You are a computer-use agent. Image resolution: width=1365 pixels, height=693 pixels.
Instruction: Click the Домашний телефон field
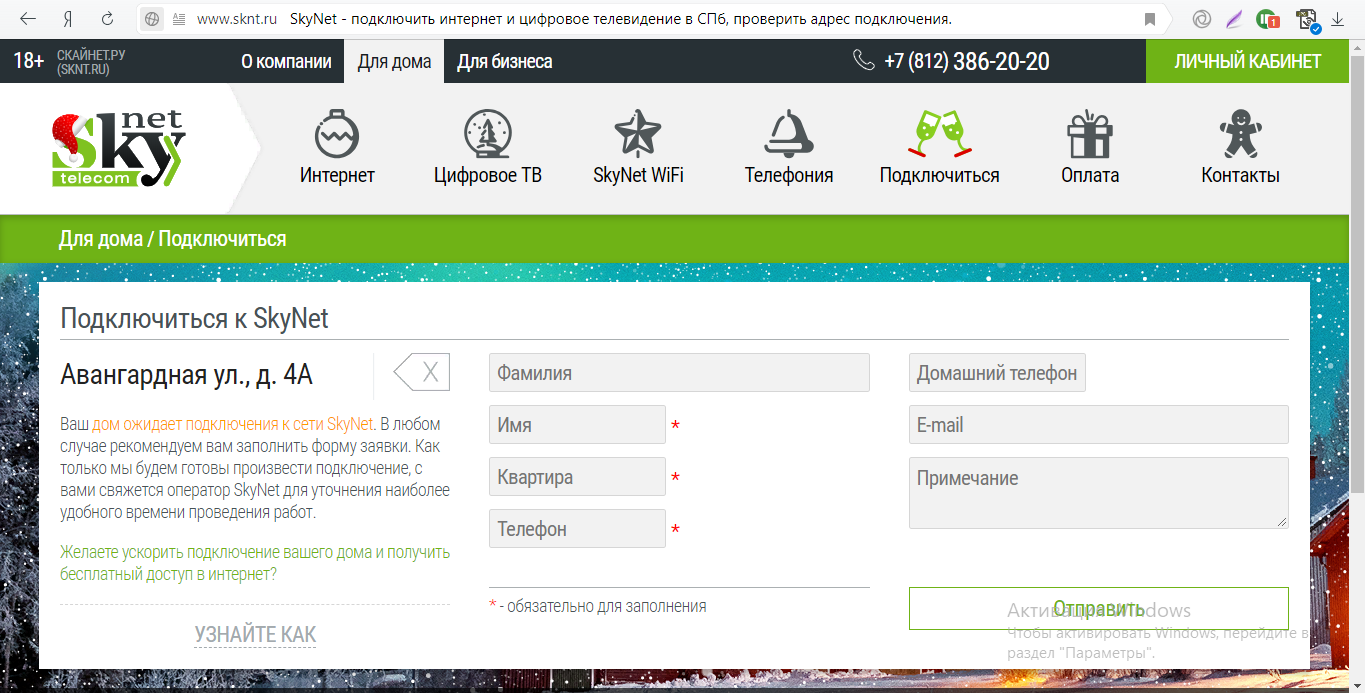(997, 373)
